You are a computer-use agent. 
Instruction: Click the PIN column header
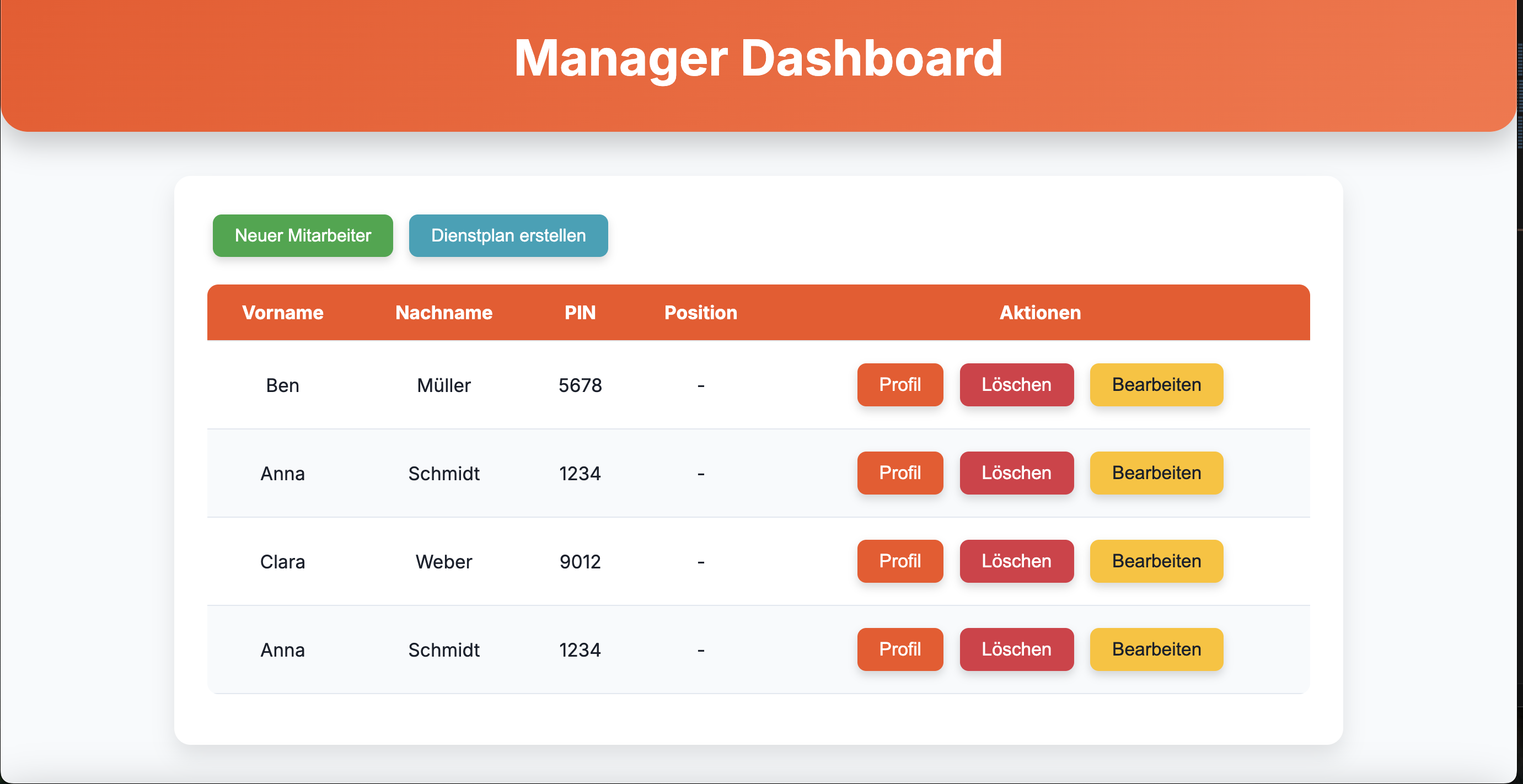click(x=580, y=313)
